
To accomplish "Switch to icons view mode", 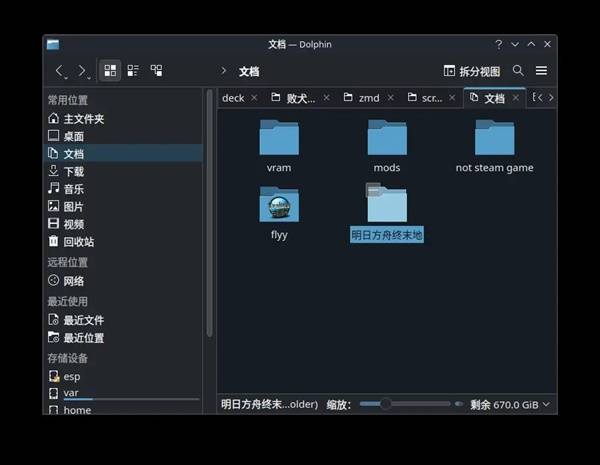I will coord(110,71).
